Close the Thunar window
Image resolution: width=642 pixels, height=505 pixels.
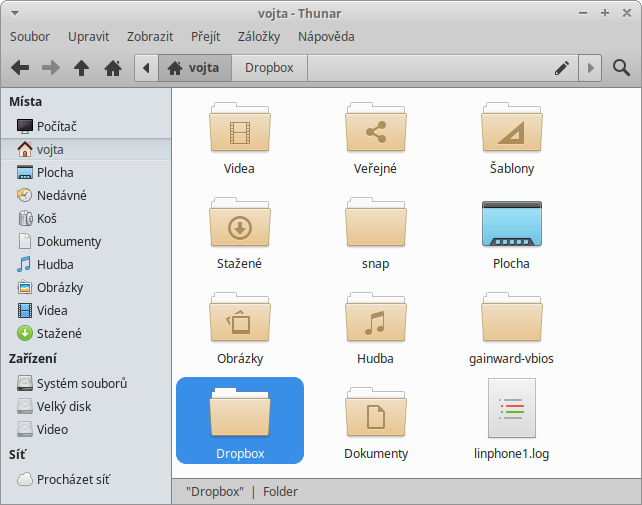[x=626, y=13]
